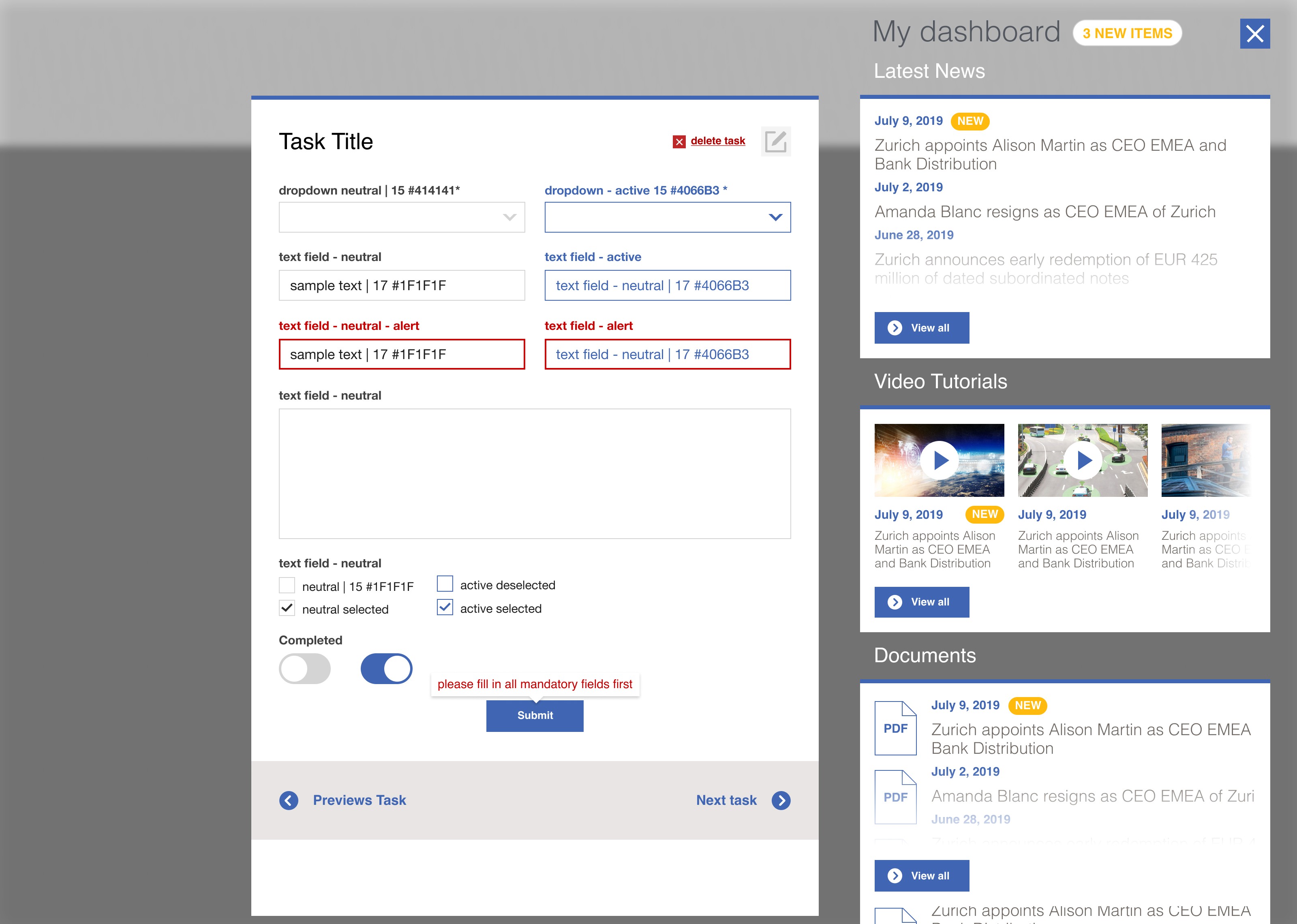
Task: Click into the large empty text area
Action: click(534, 473)
